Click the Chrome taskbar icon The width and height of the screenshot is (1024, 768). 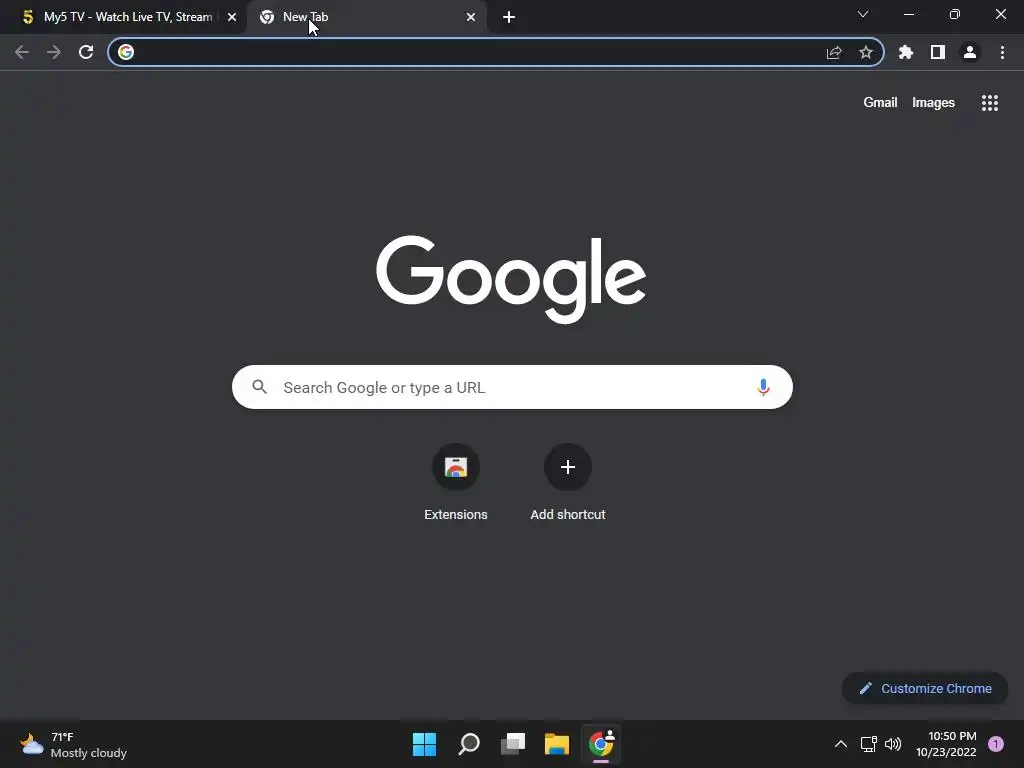[x=601, y=744]
